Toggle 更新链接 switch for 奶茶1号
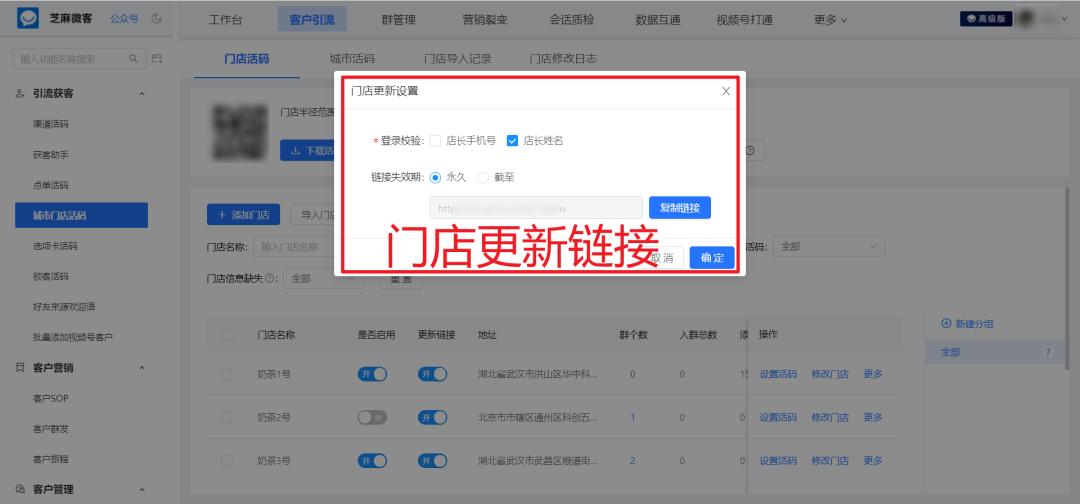Viewport: 1080px width, 504px height. 433,374
